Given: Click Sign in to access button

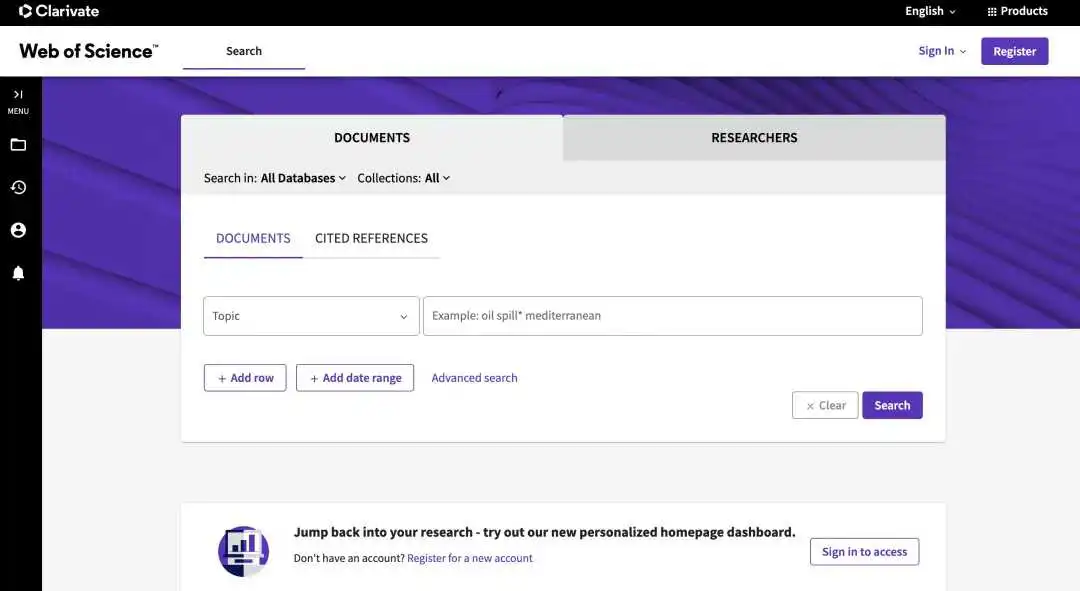Looking at the screenshot, I should (x=864, y=552).
